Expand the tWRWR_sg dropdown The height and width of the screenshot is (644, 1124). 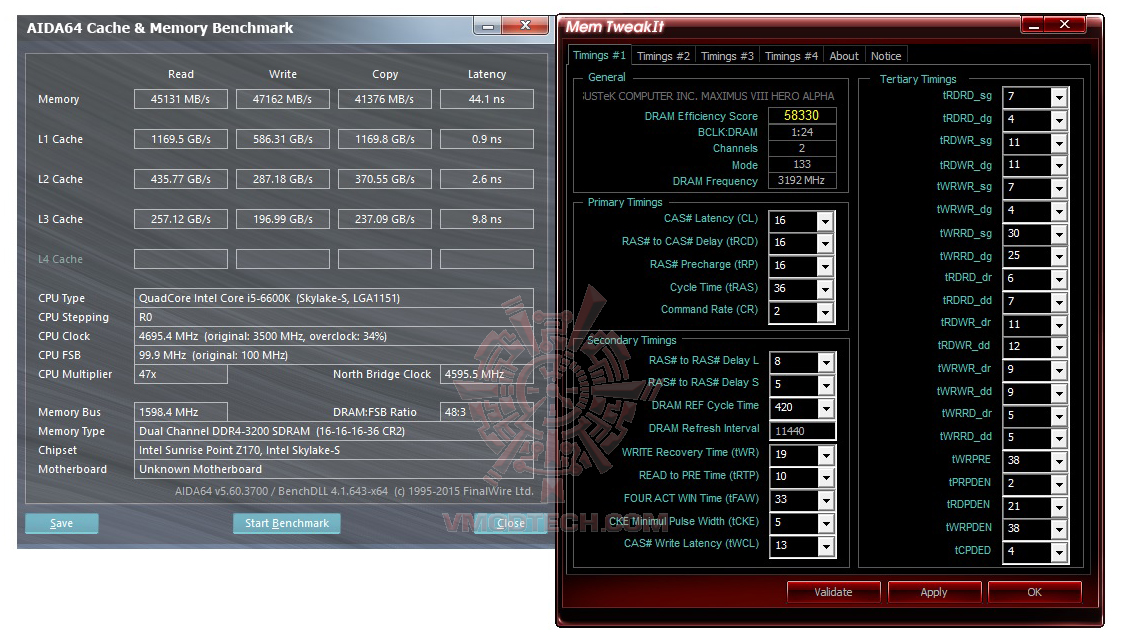[1059, 188]
